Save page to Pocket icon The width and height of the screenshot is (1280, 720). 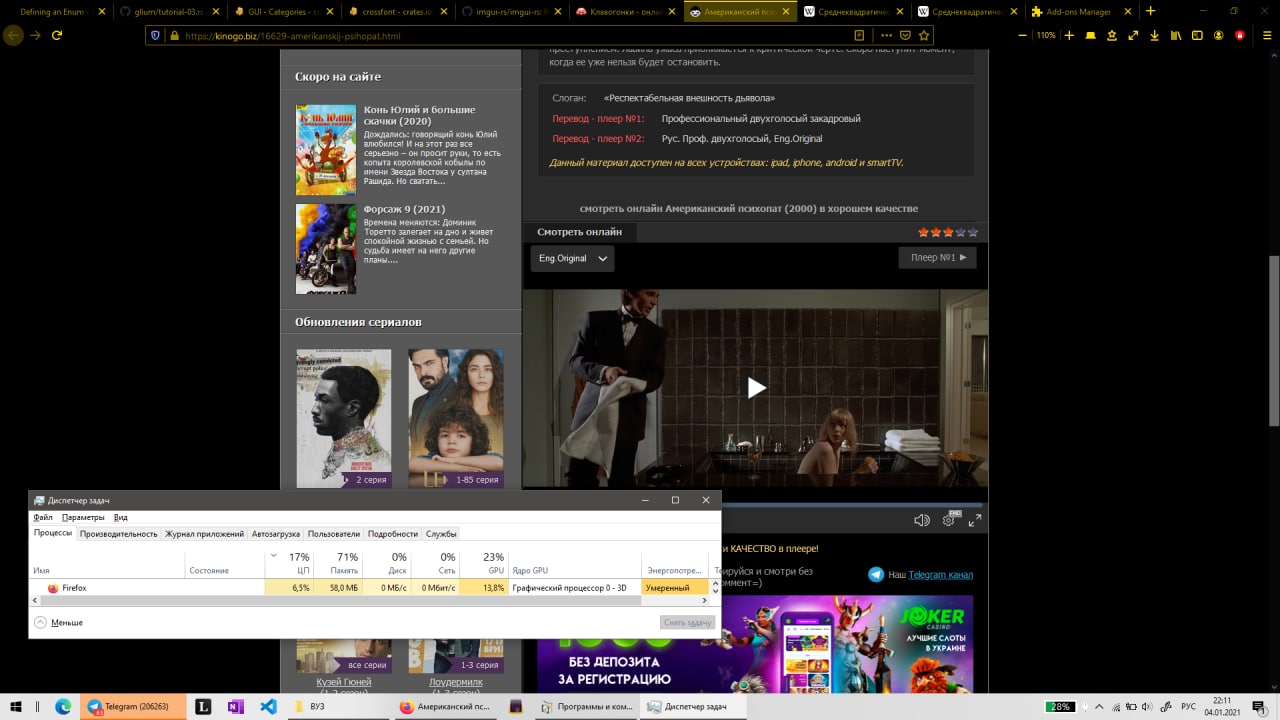click(906, 35)
